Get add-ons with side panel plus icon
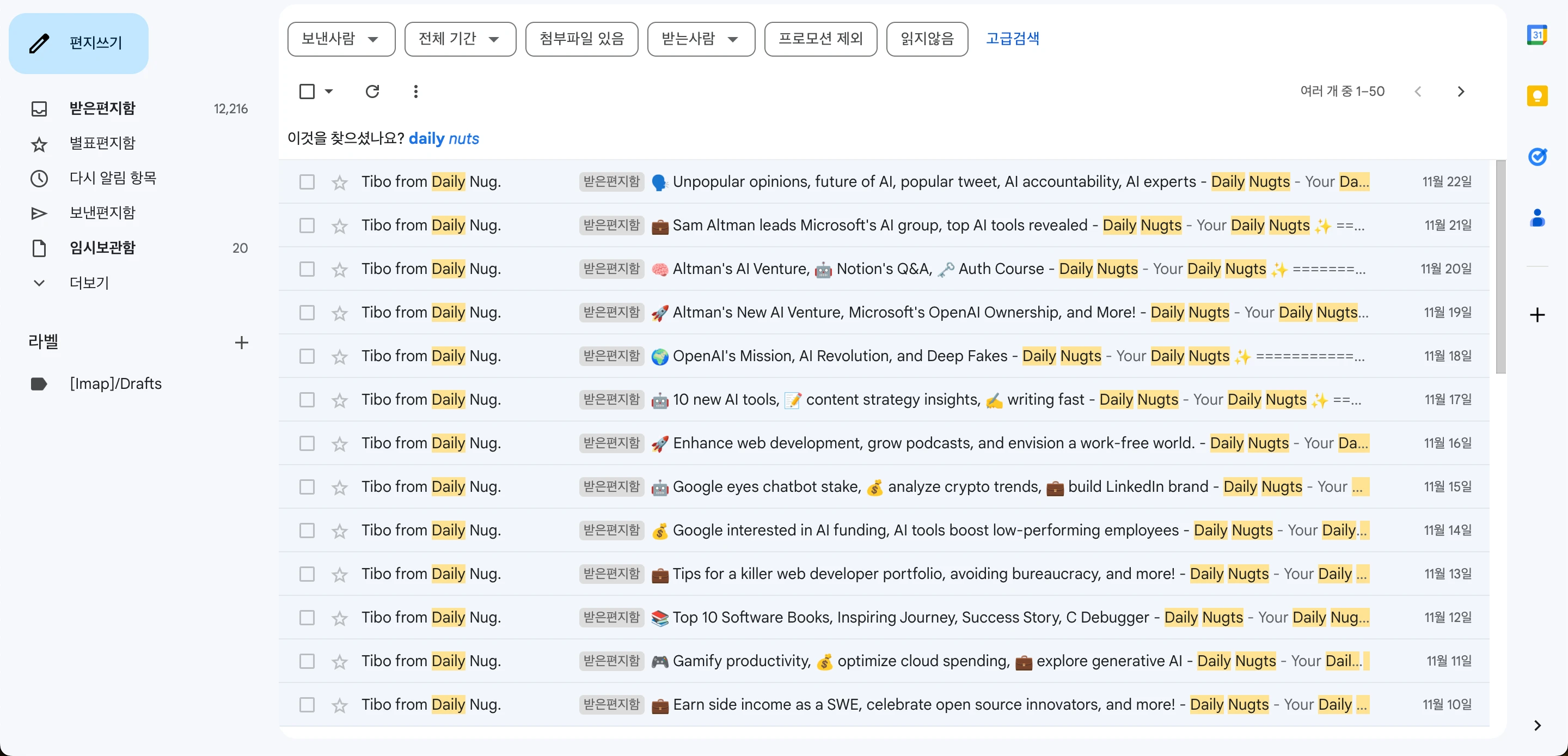Viewport: 1568px width, 756px height. tap(1537, 315)
